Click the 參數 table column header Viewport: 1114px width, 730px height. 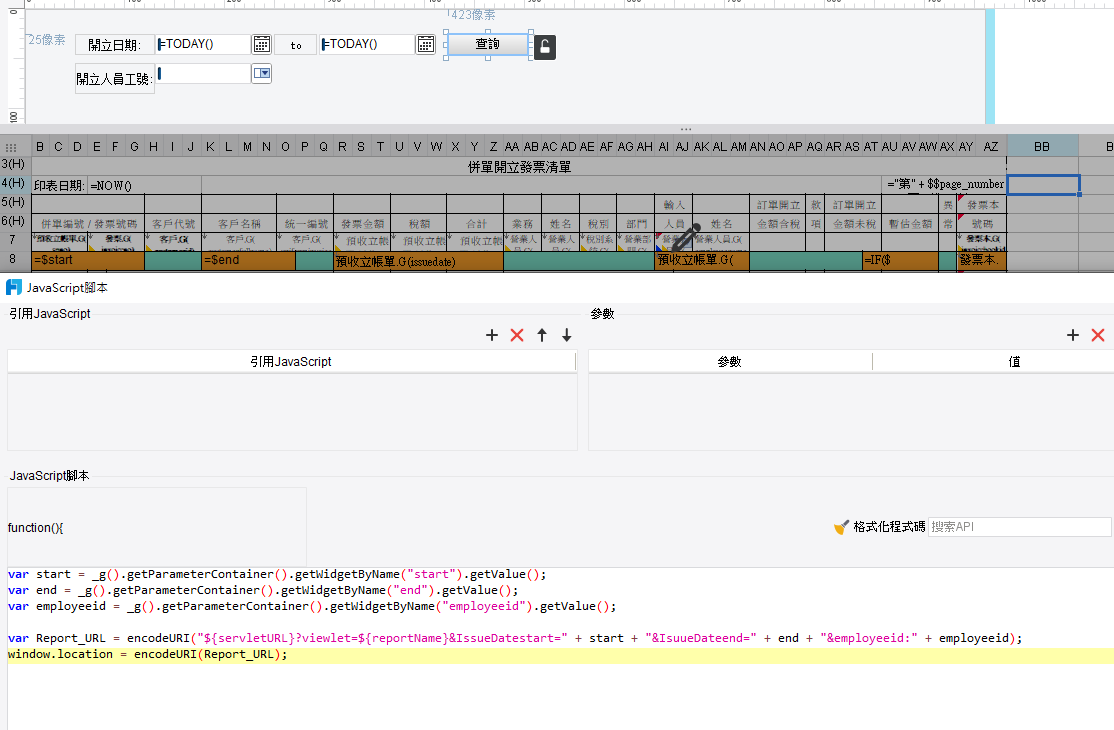tap(730, 361)
